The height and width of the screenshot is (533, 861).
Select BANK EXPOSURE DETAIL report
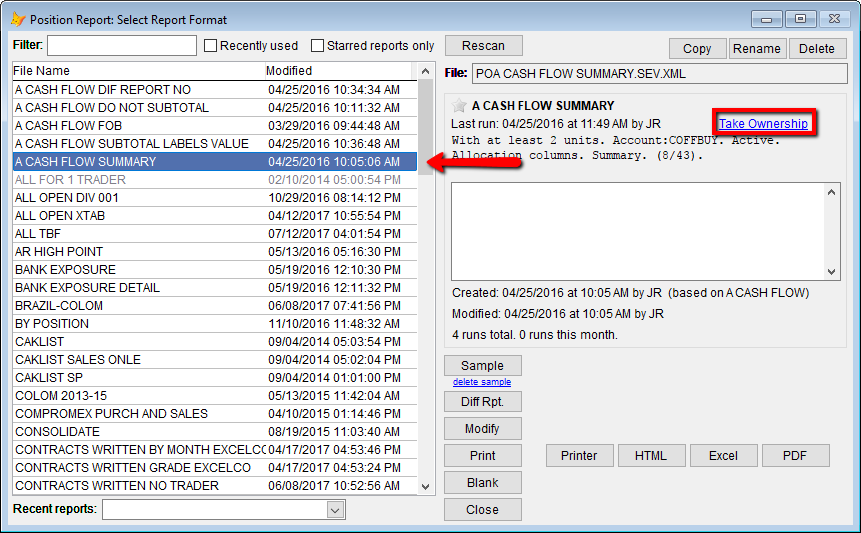click(215, 288)
